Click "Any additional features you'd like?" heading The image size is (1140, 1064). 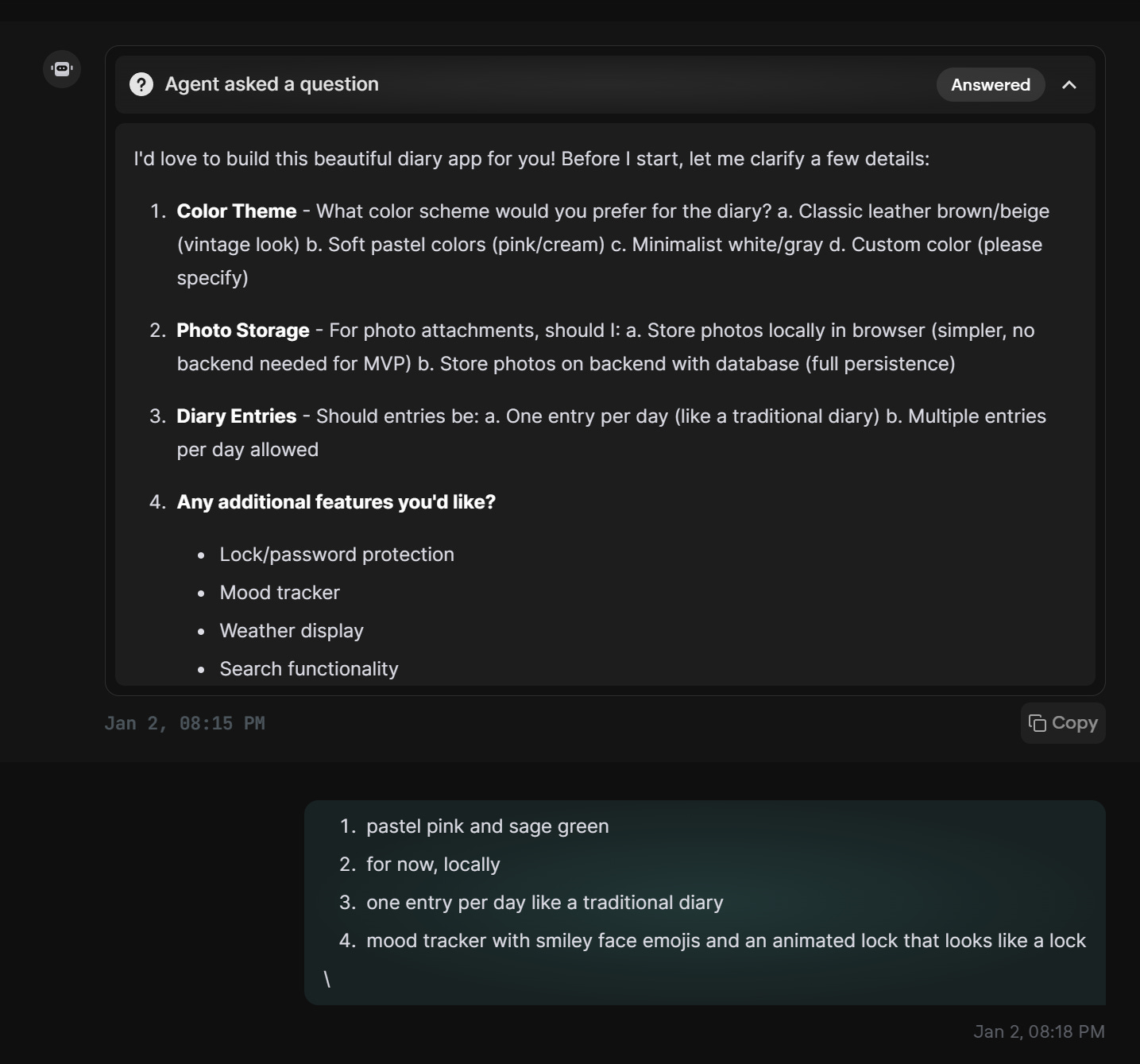pyautogui.click(x=335, y=502)
